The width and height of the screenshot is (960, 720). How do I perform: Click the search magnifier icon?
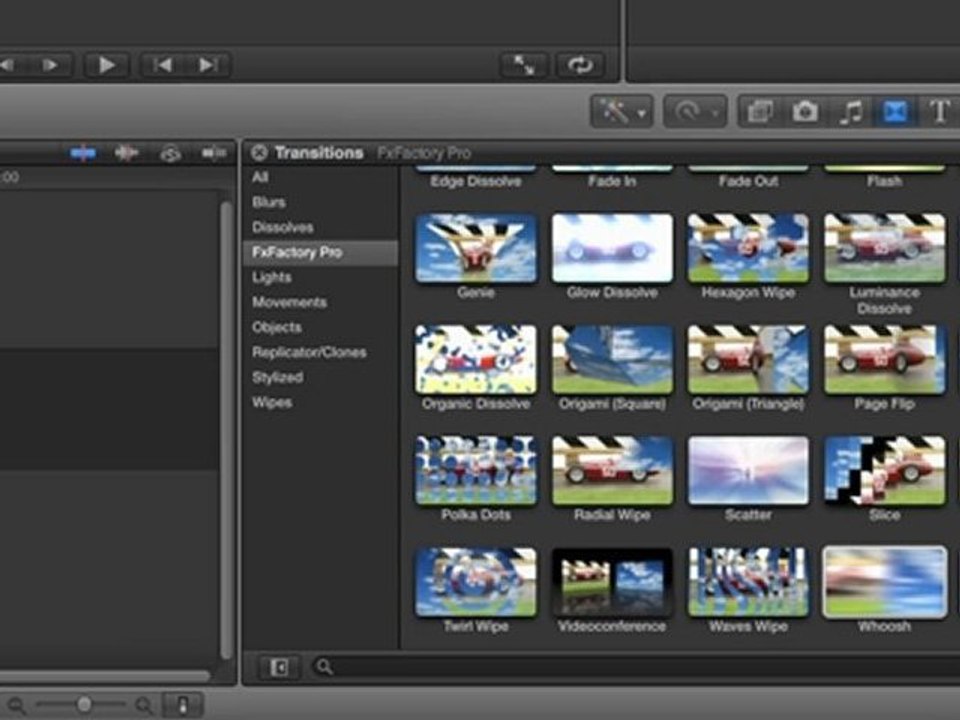[x=324, y=667]
